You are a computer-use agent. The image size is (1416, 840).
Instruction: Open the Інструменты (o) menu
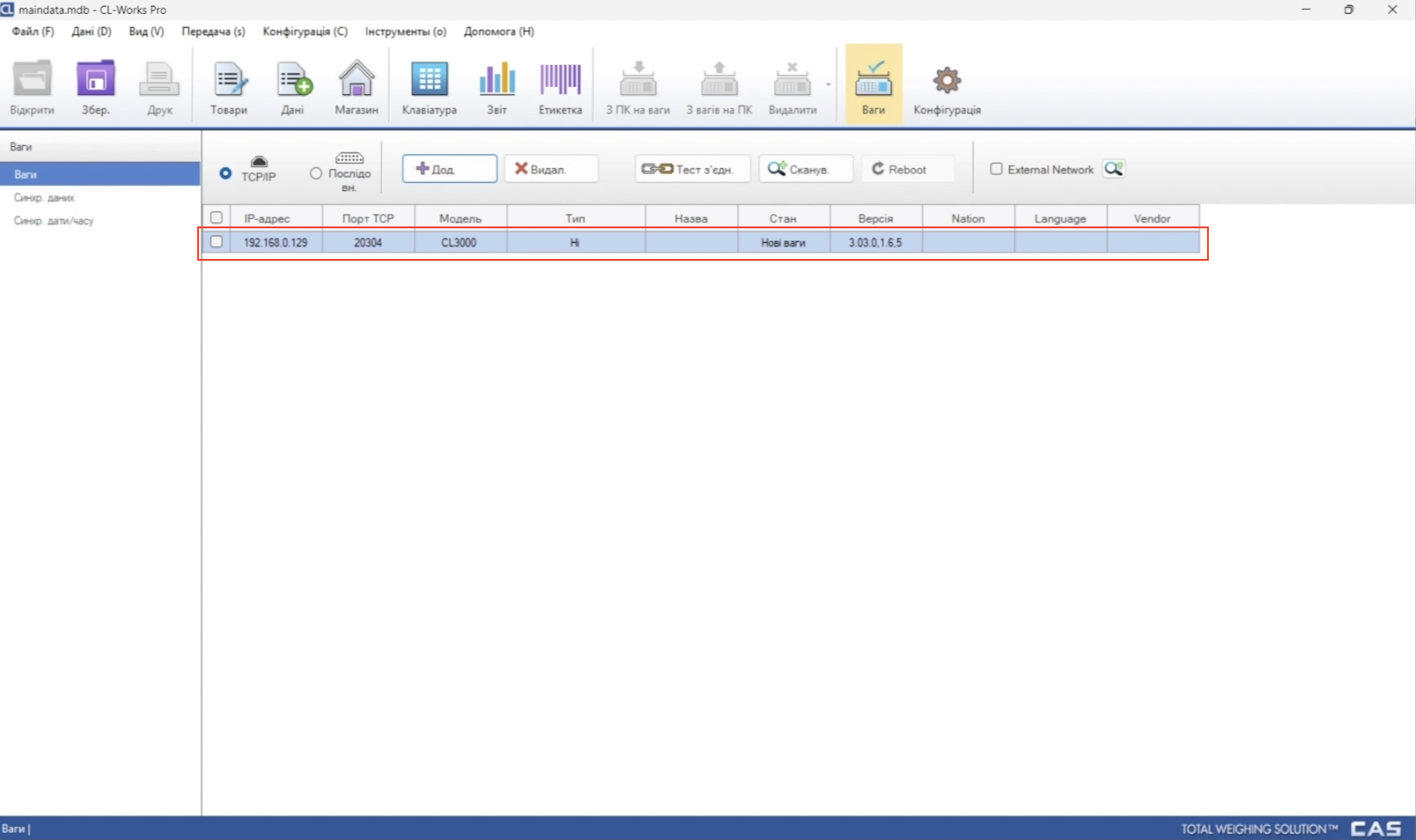(x=405, y=32)
